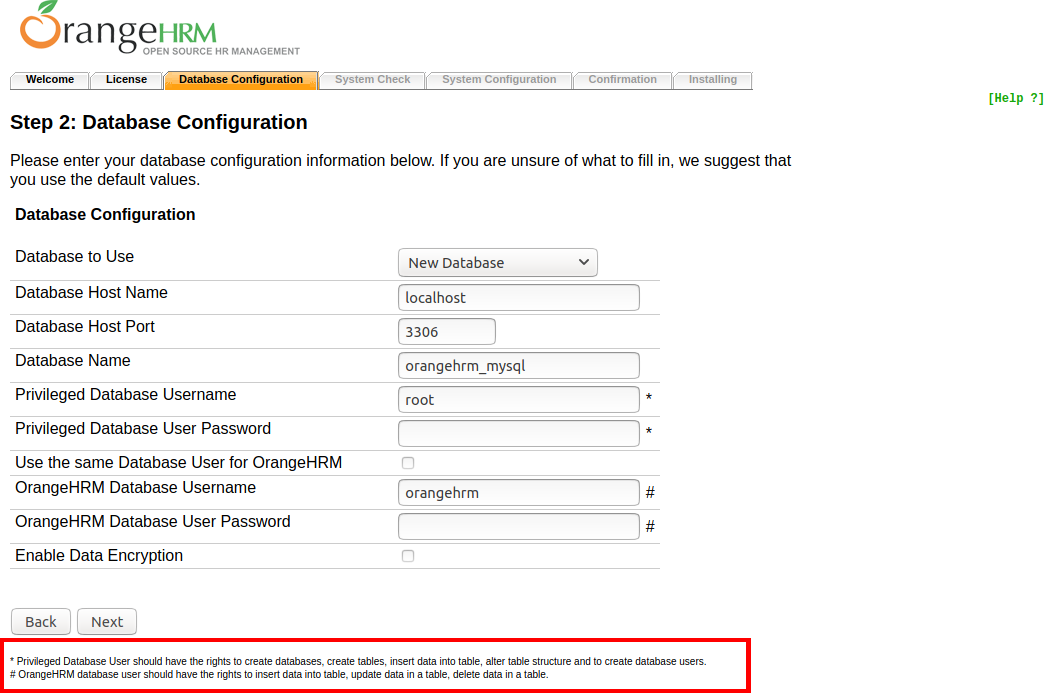Click the Database Host Name field

point(518,298)
